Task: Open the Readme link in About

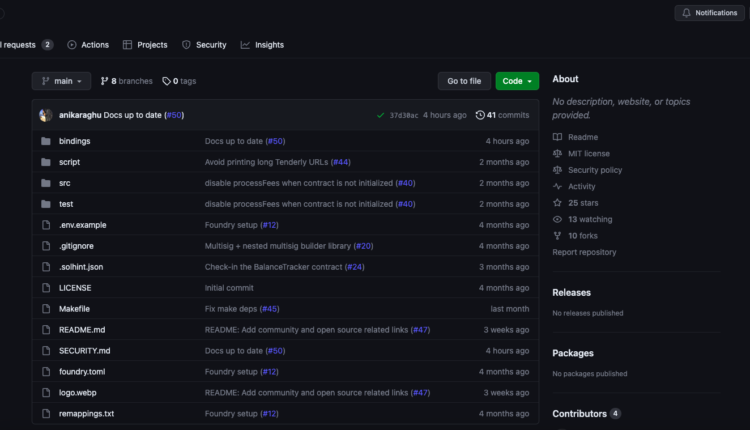Action: 582,137
